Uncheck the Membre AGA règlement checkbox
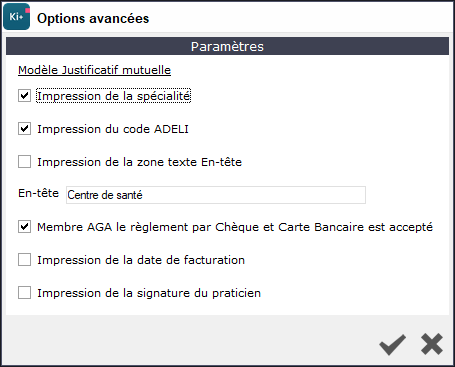The height and width of the screenshot is (367, 455). click(24, 227)
